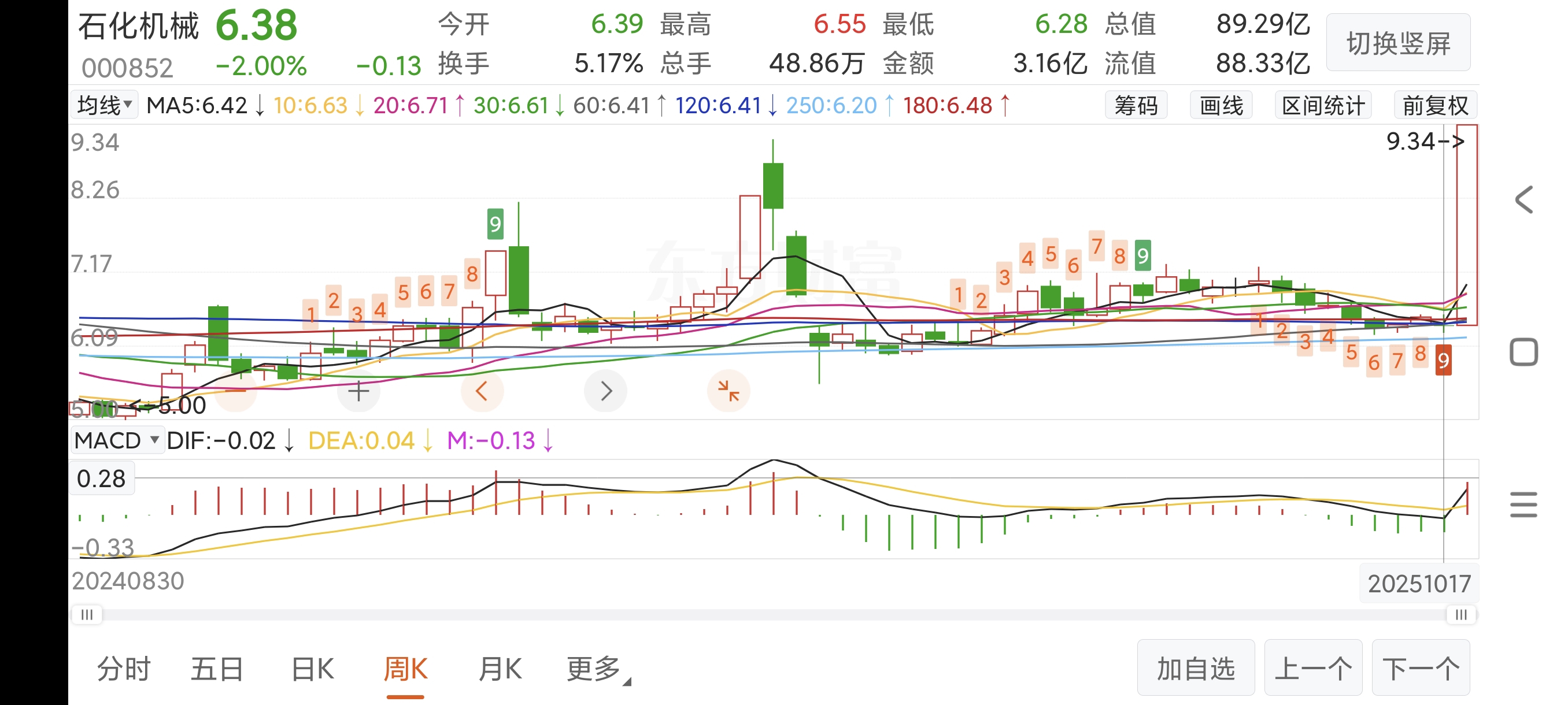This screenshot has height=705, width=1568.
Task: Click the right timeline range slider handle
Action: (1460, 614)
